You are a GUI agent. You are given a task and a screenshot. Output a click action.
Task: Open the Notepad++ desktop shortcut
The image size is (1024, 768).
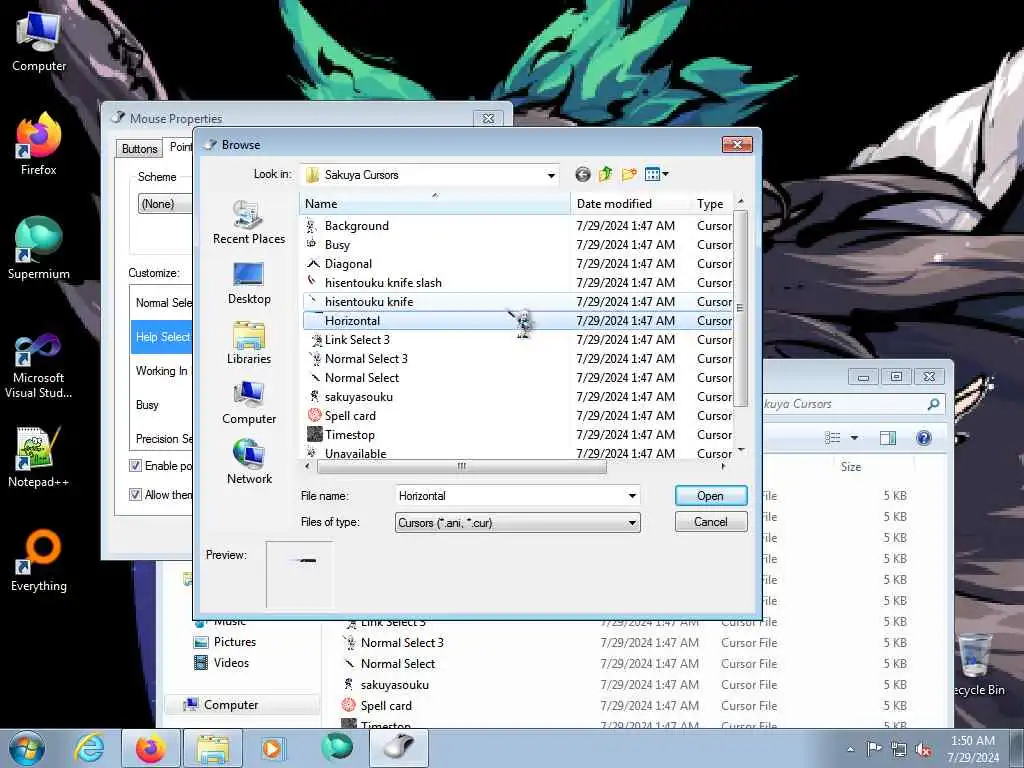click(39, 457)
